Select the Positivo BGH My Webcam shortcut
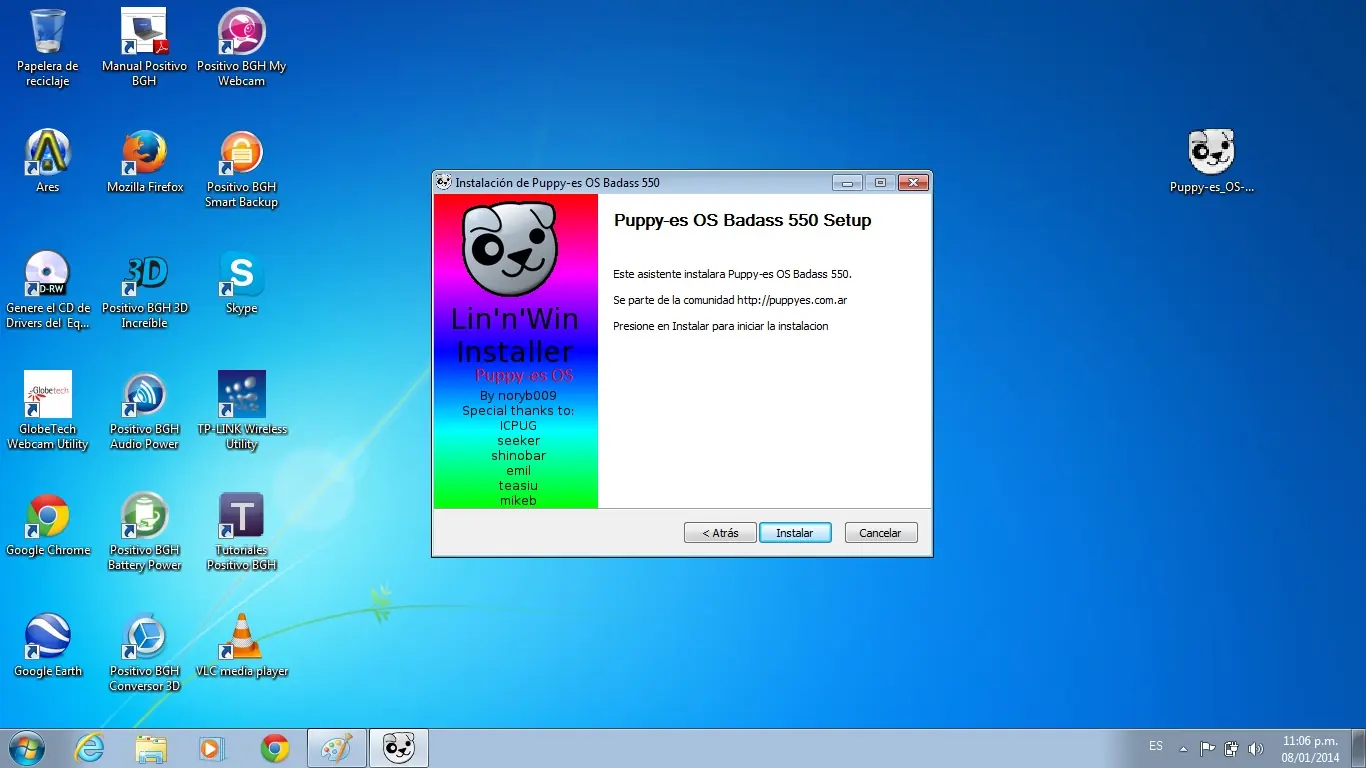Screen dimensions: 1366x768 (x=241, y=48)
